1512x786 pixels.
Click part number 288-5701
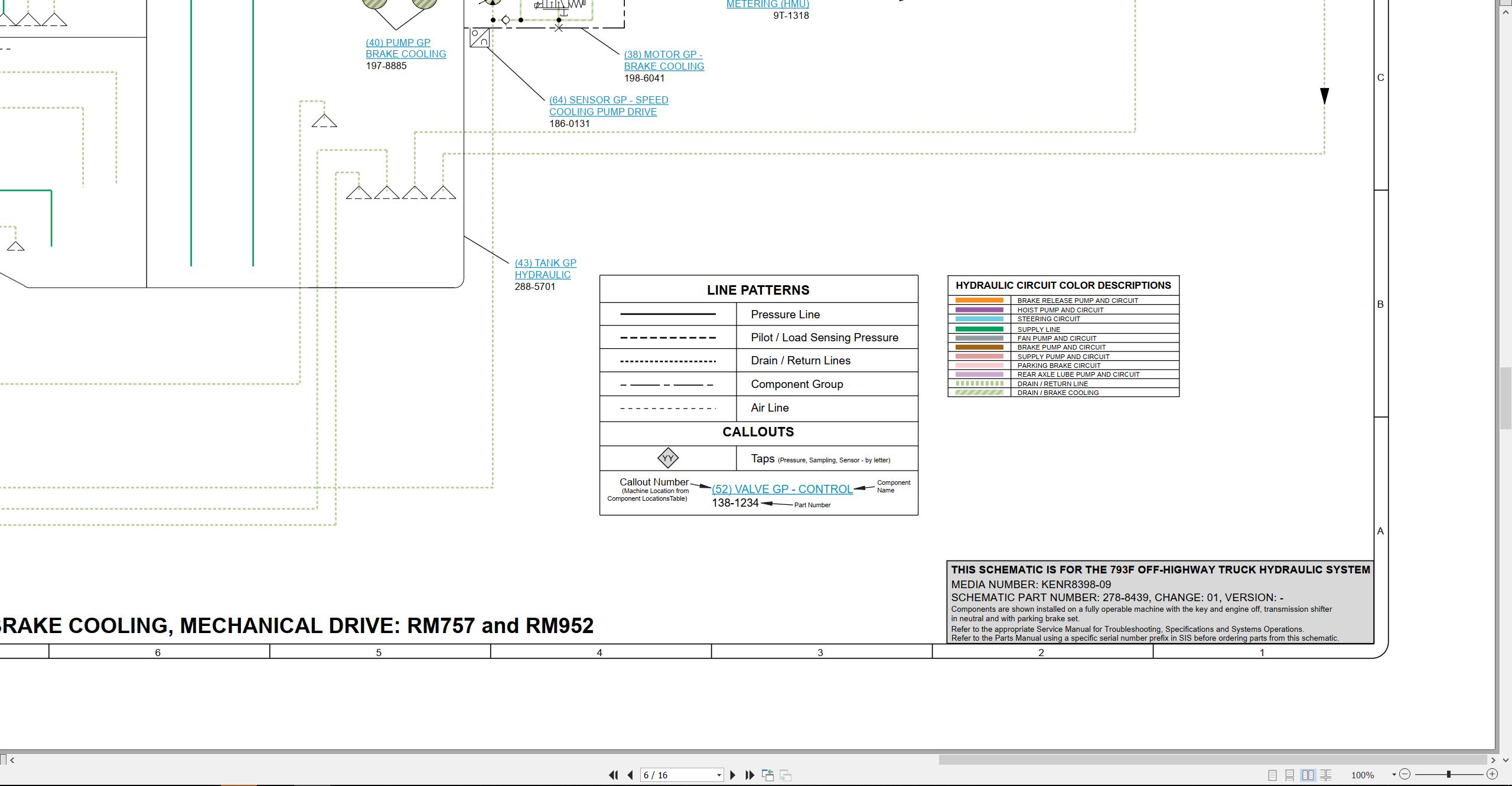coord(535,286)
